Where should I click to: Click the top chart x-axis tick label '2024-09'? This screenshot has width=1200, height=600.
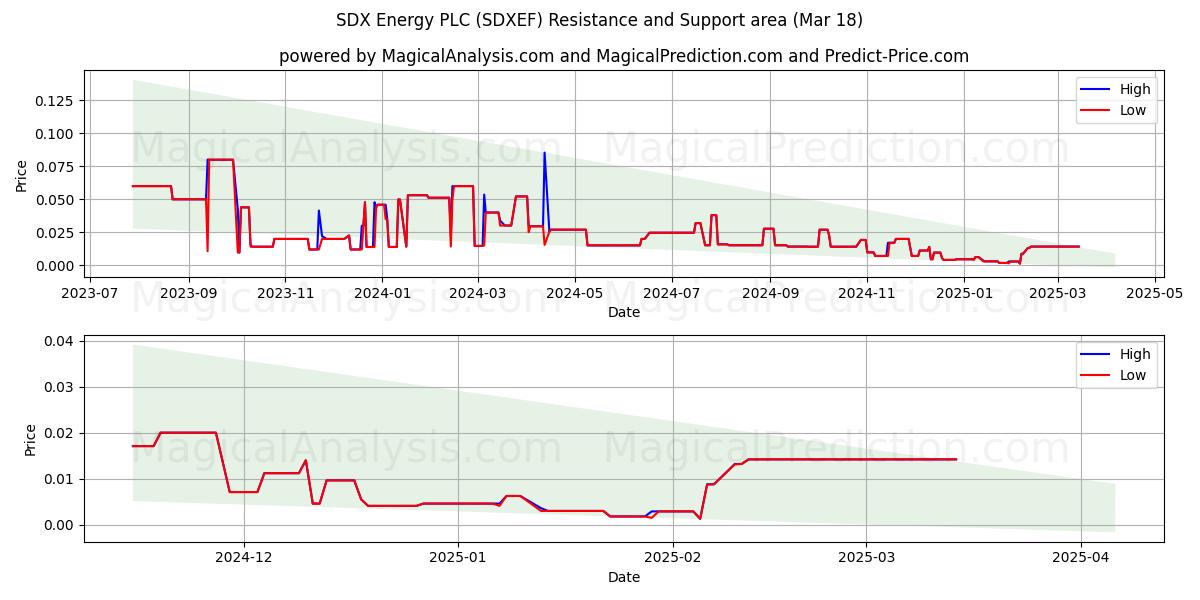tap(769, 294)
